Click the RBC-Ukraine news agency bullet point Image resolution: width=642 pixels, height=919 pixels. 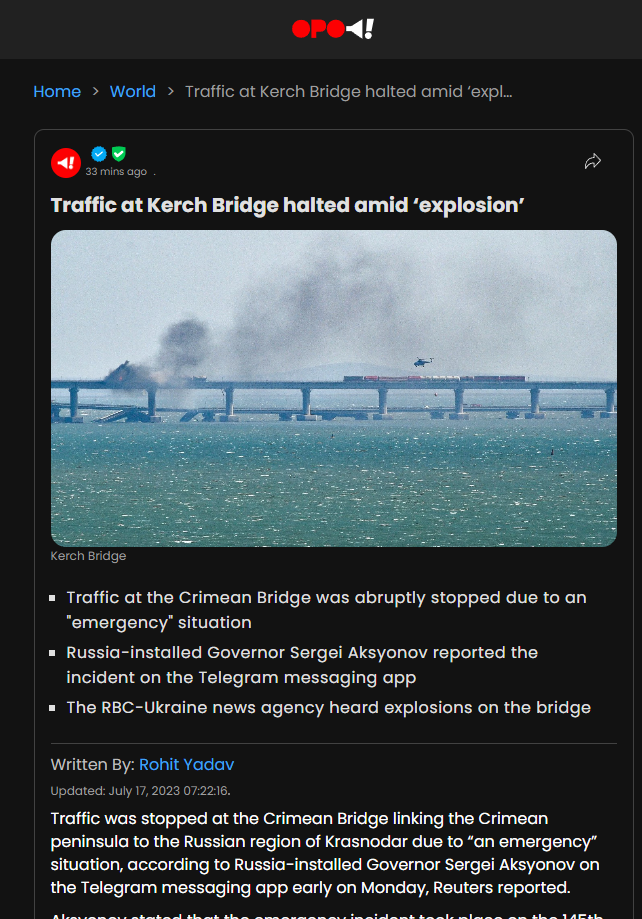[328, 707]
